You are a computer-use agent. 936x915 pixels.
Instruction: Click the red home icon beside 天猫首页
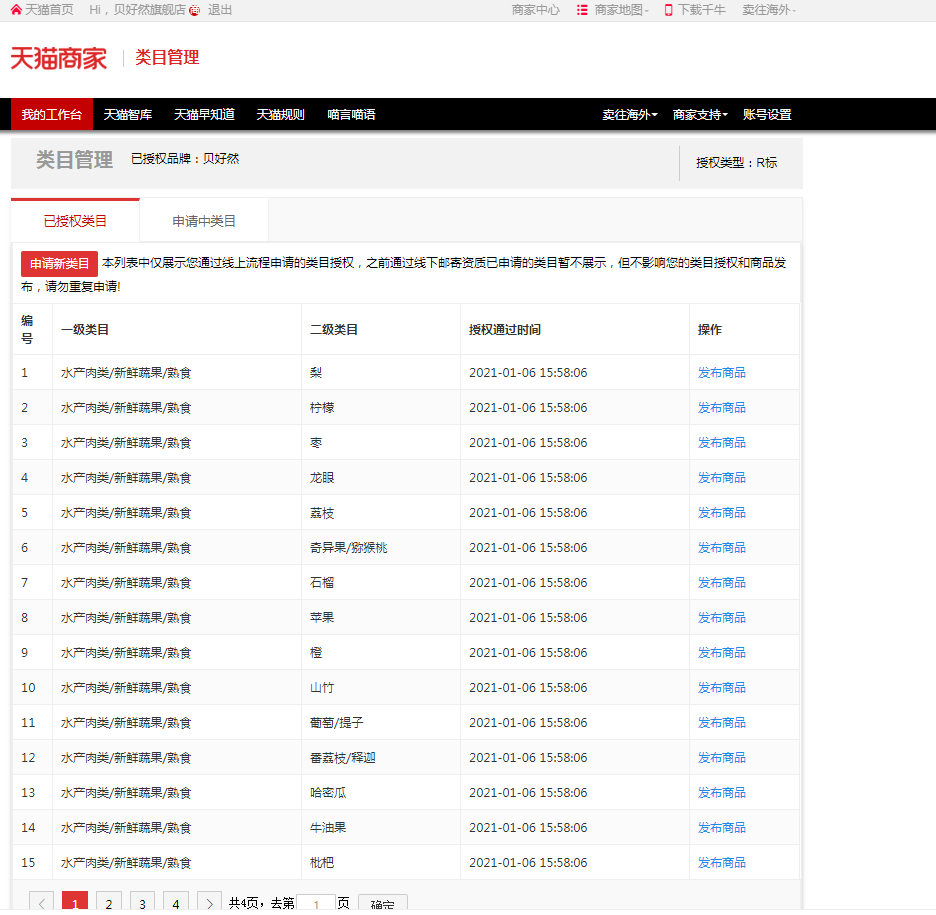click(x=16, y=10)
